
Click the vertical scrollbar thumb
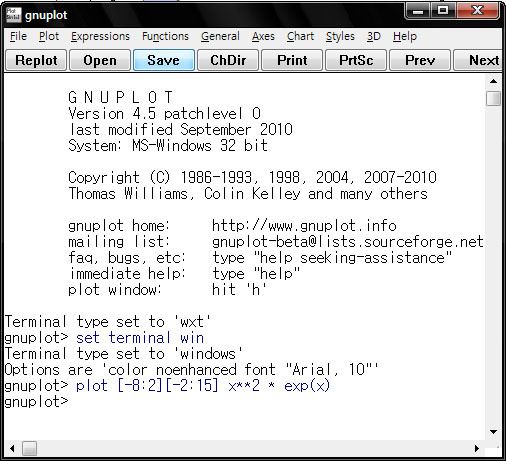[493, 98]
